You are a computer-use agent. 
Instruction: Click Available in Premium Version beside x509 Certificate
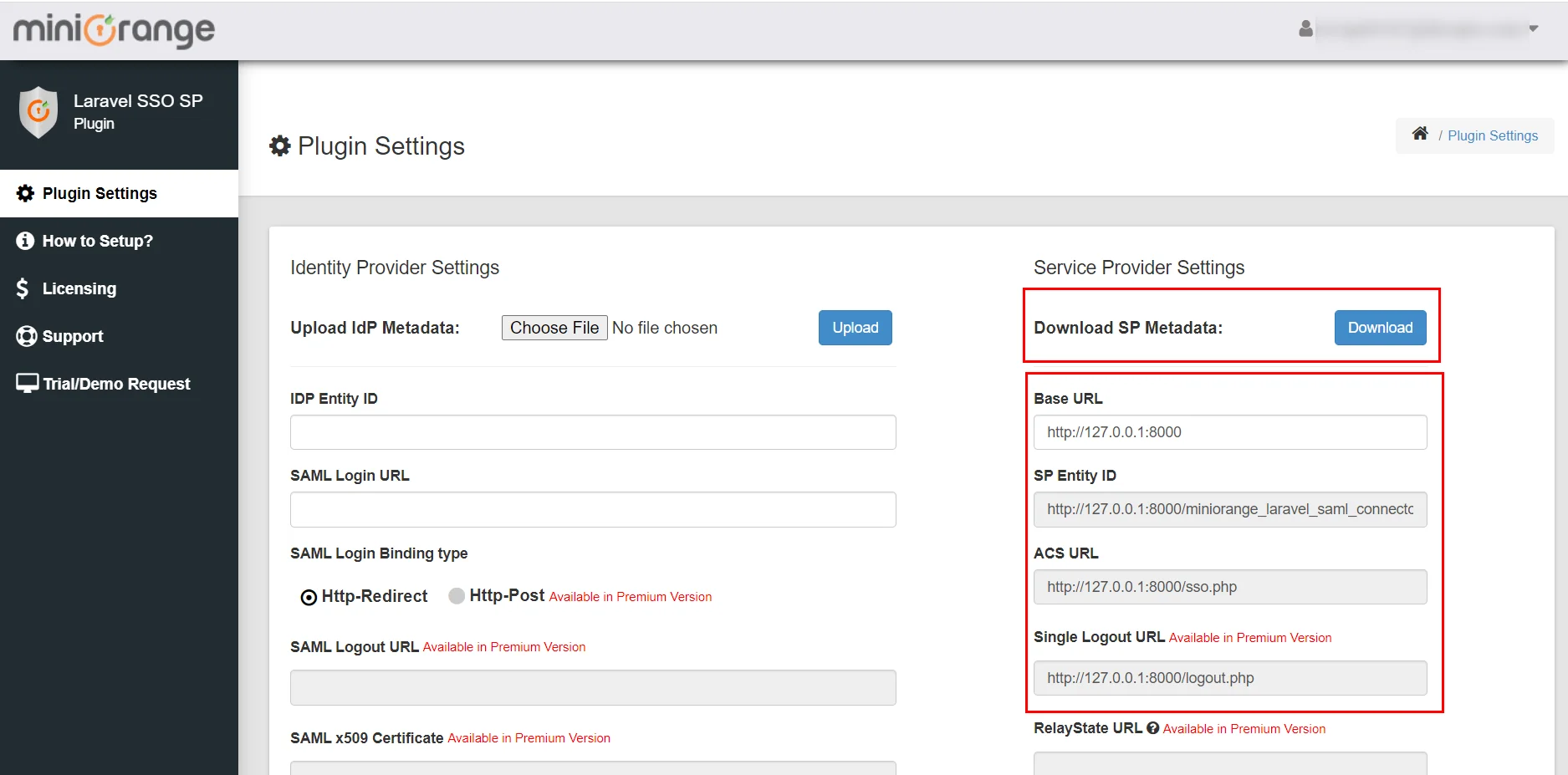[529, 738]
